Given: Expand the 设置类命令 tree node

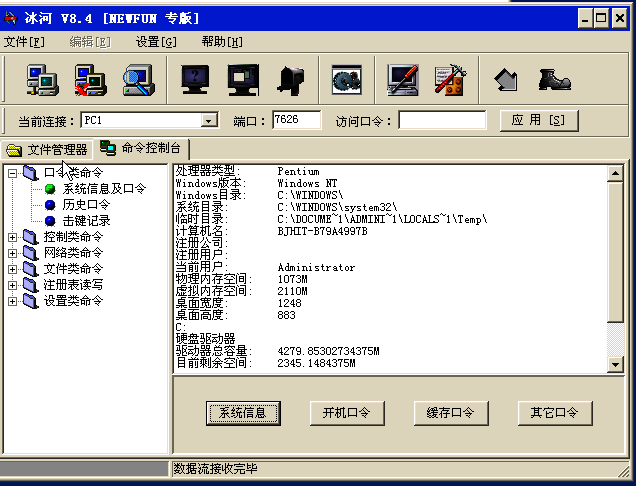Looking at the screenshot, I should pyautogui.click(x=13, y=301).
